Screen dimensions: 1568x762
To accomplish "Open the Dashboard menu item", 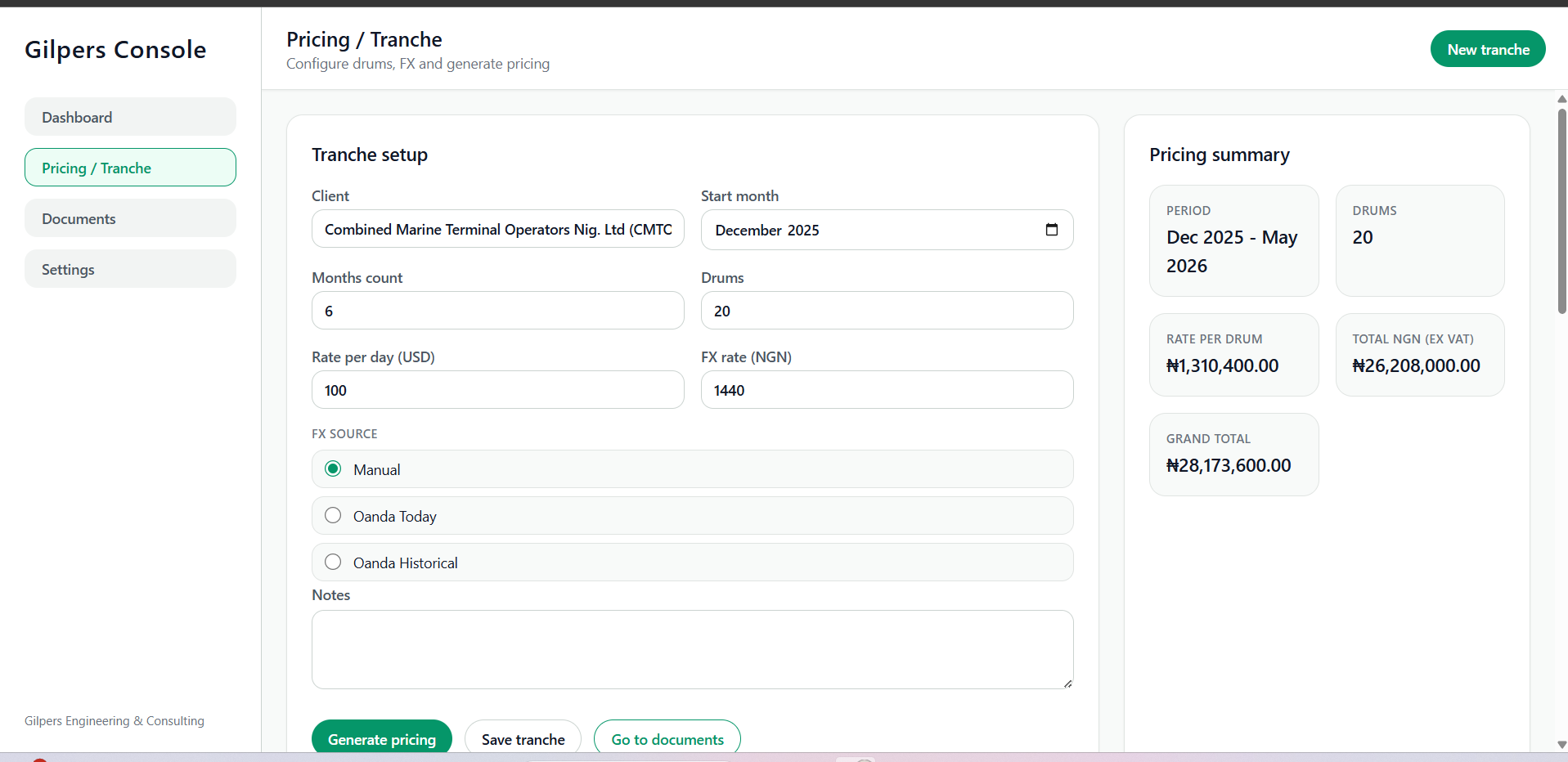I will [130, 117].
